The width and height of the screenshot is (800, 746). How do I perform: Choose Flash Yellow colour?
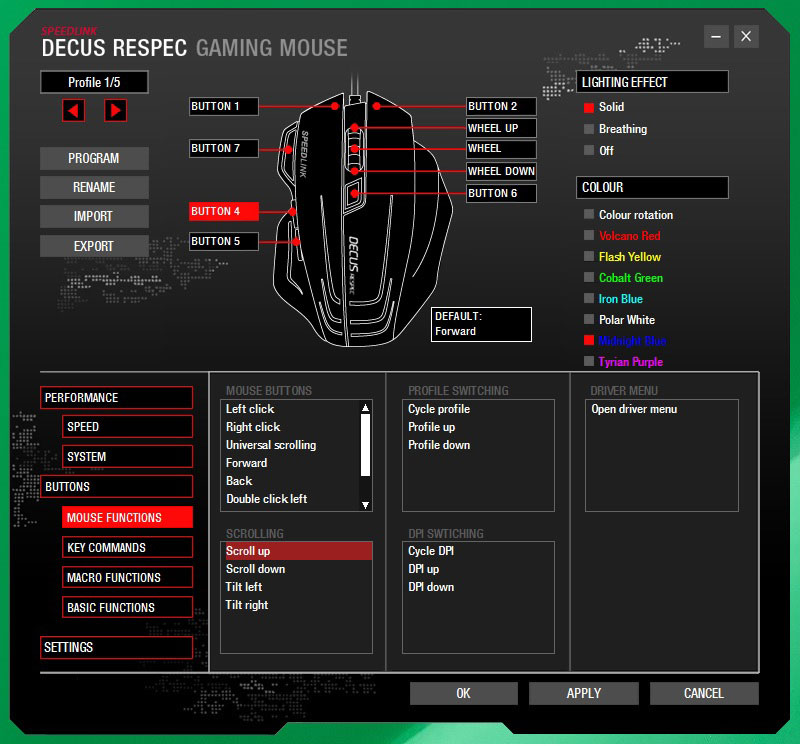click(589, 257)
